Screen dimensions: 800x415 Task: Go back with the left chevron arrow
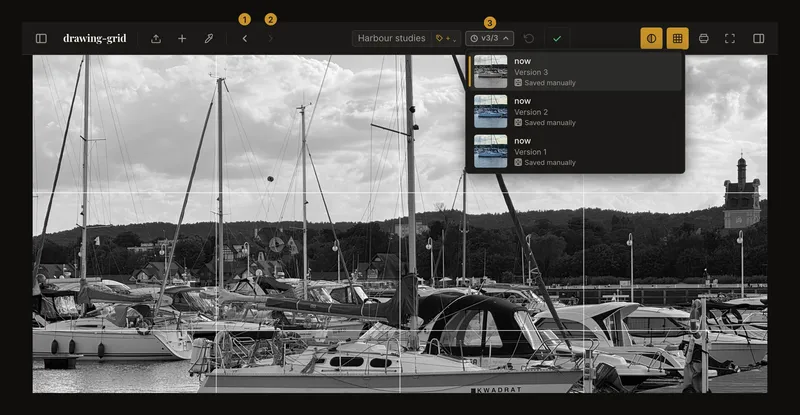245,39
